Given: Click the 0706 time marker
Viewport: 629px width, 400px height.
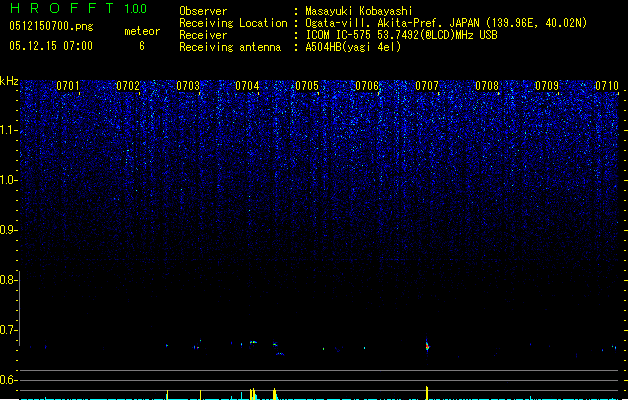Looking at the screenshot, I should pyautogui.click(x=367, y=85).
